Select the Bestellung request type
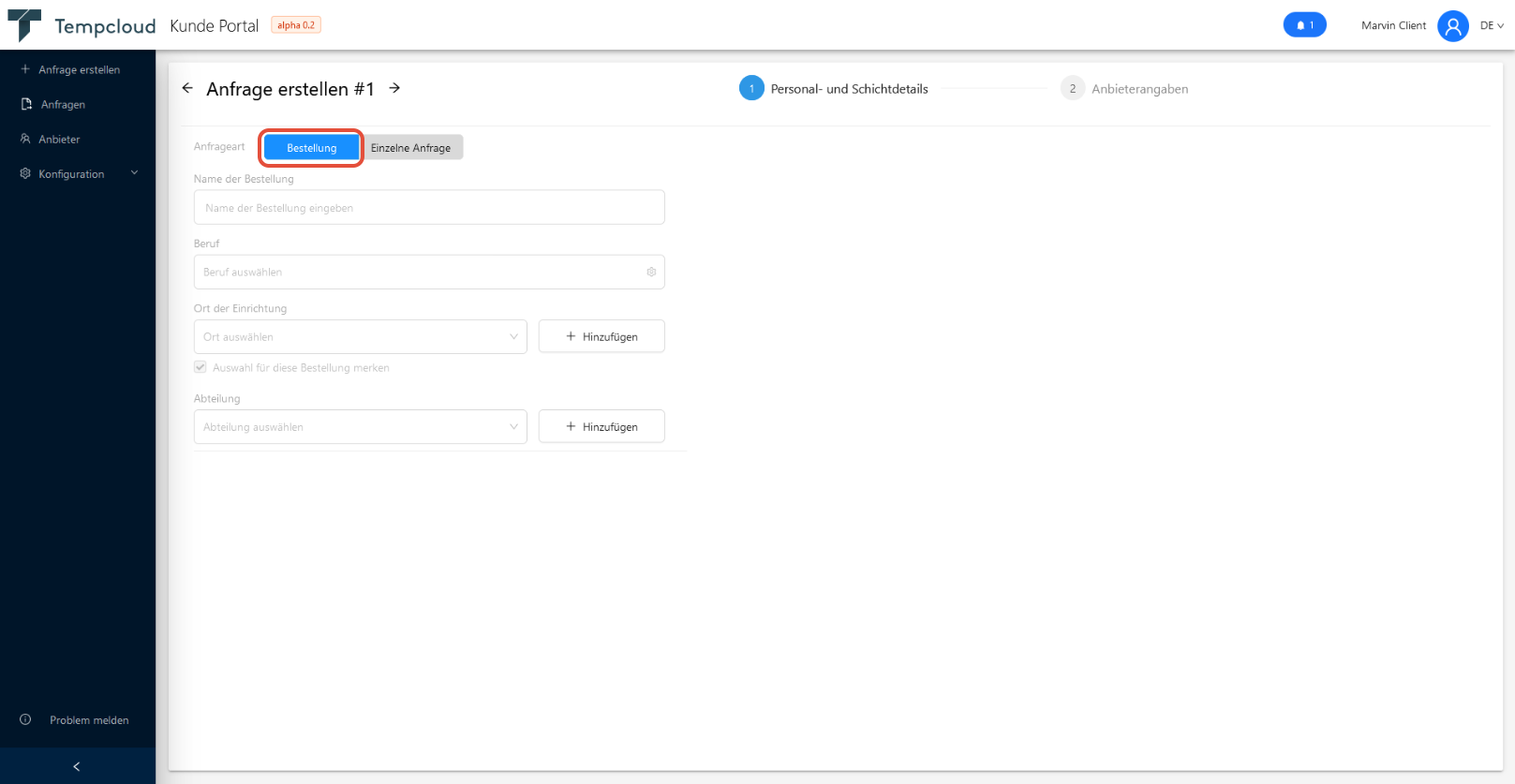 (x=312, y=148)
